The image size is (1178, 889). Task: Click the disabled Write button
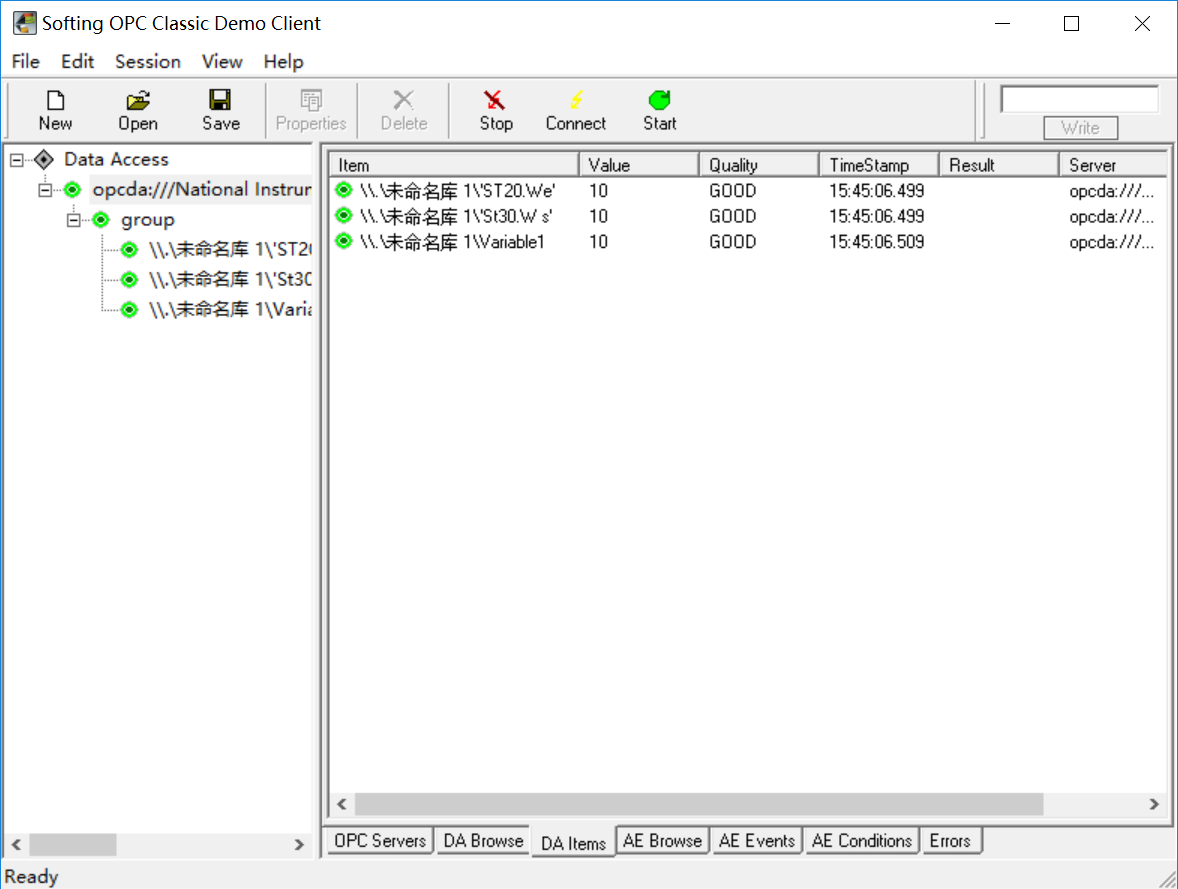(x=1080, y=128)
